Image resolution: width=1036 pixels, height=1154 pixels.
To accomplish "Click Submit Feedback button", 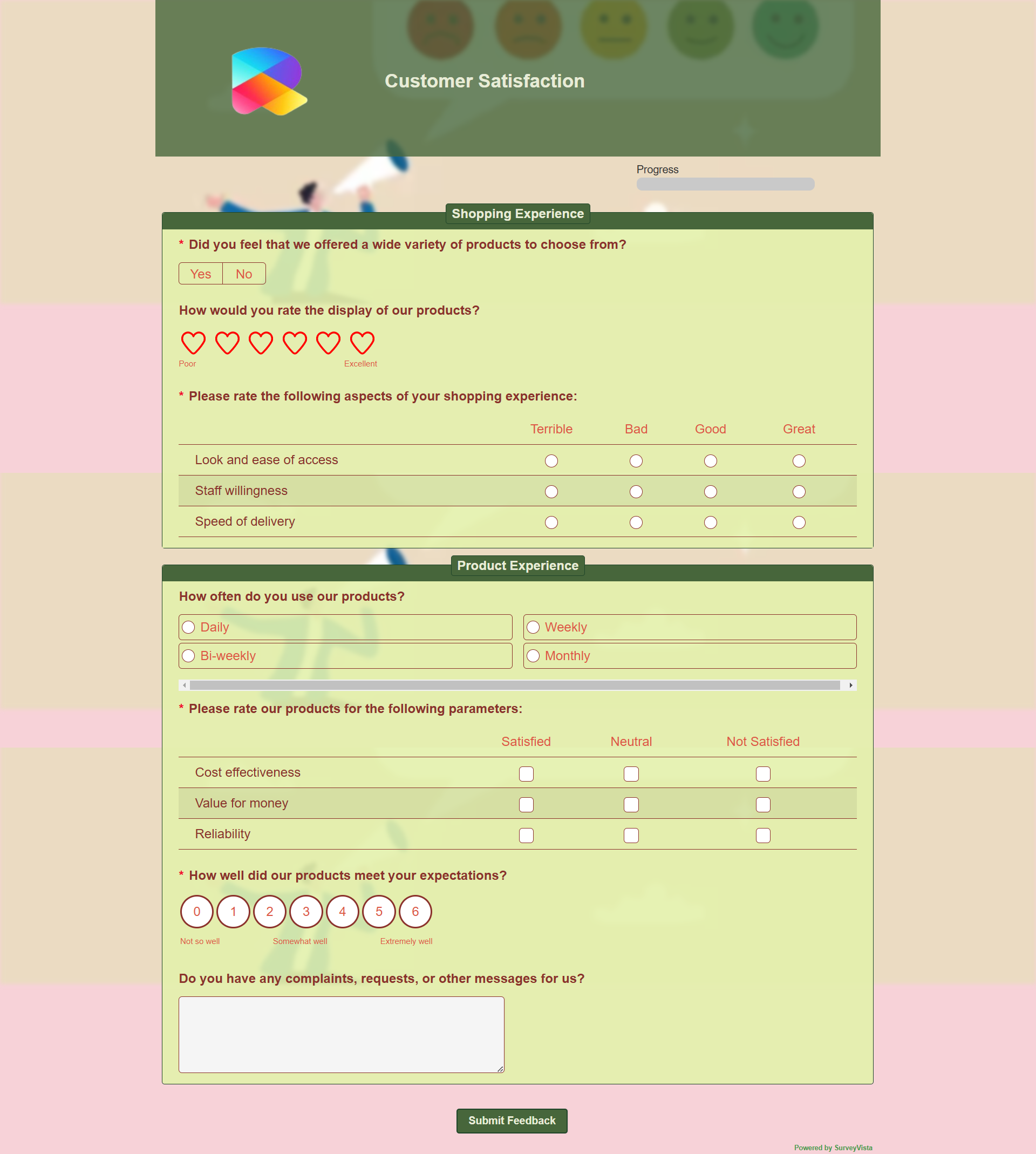I will click(512, 1093).
